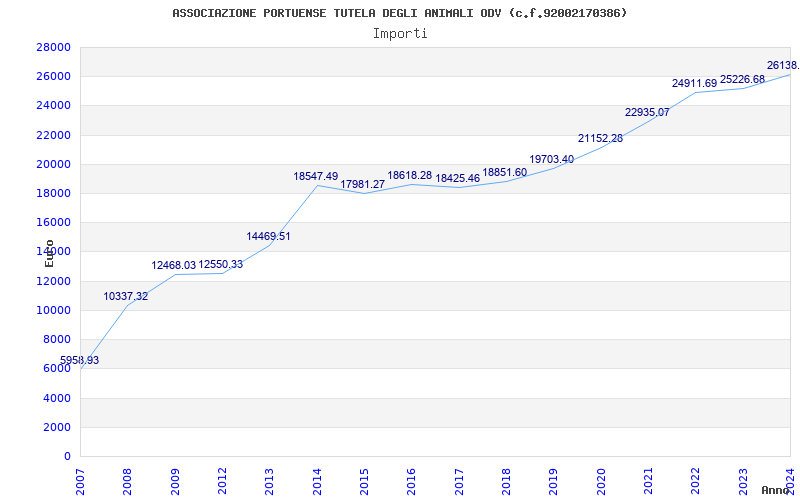This screenshot has width=800, height=500.
Task: Click the 8000 y-axis value
Action: [x=56, y=339]
